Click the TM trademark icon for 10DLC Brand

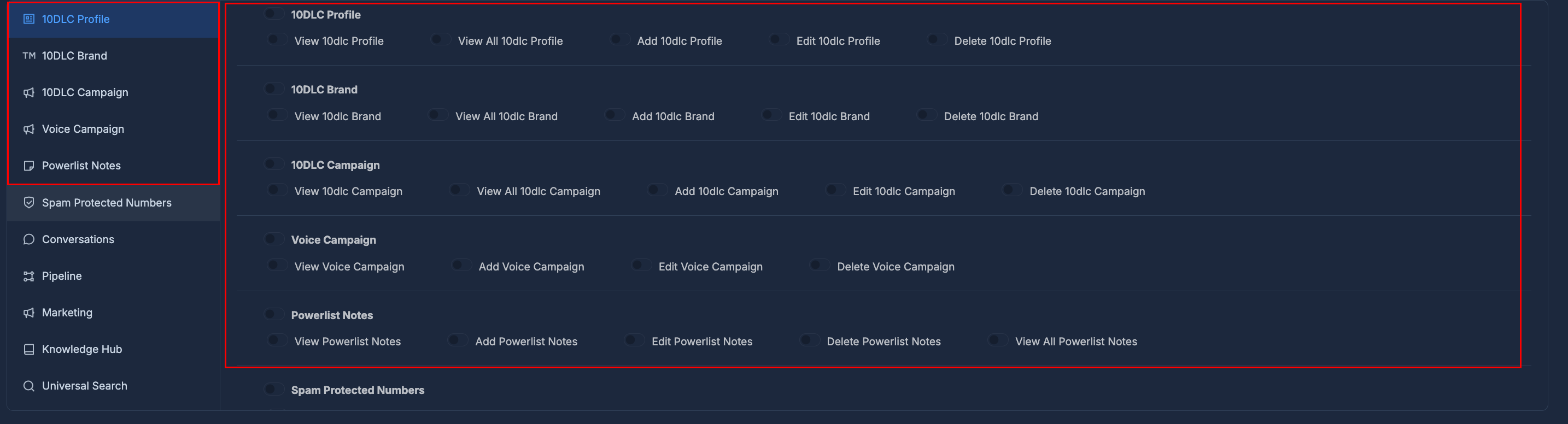28,55
